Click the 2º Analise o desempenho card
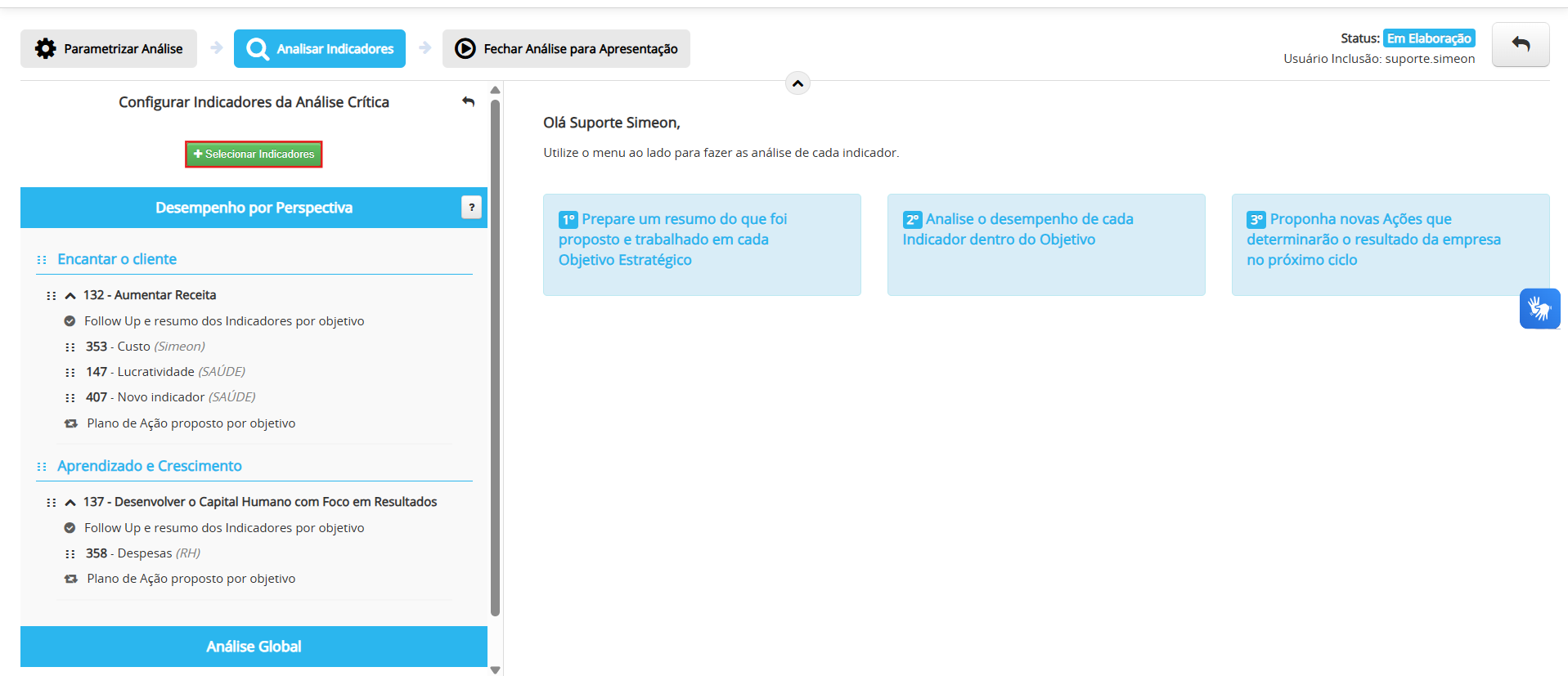 point(1046,244)
